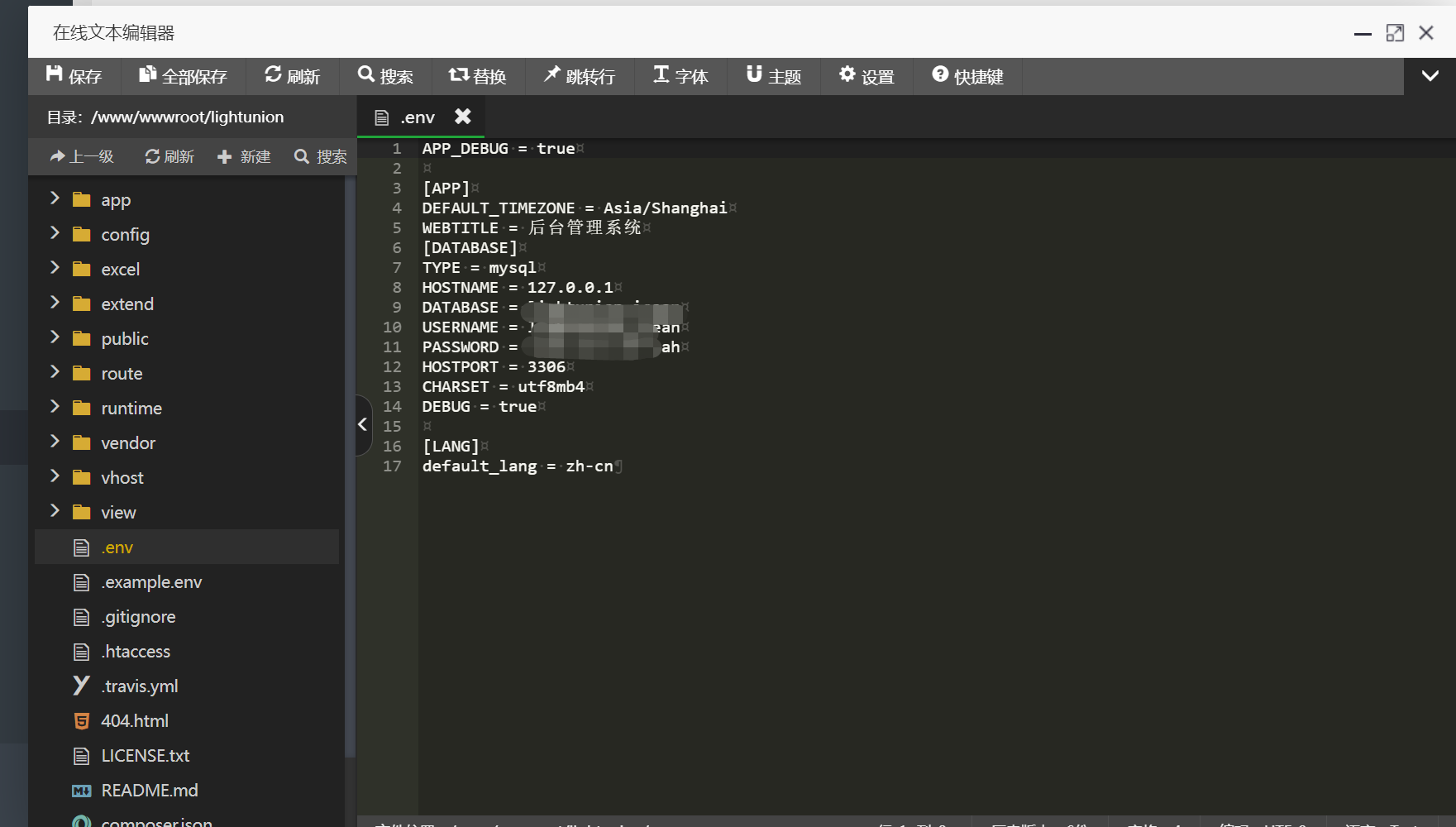
Task: Go up one level (上一级)
Action: click(82, 156)
